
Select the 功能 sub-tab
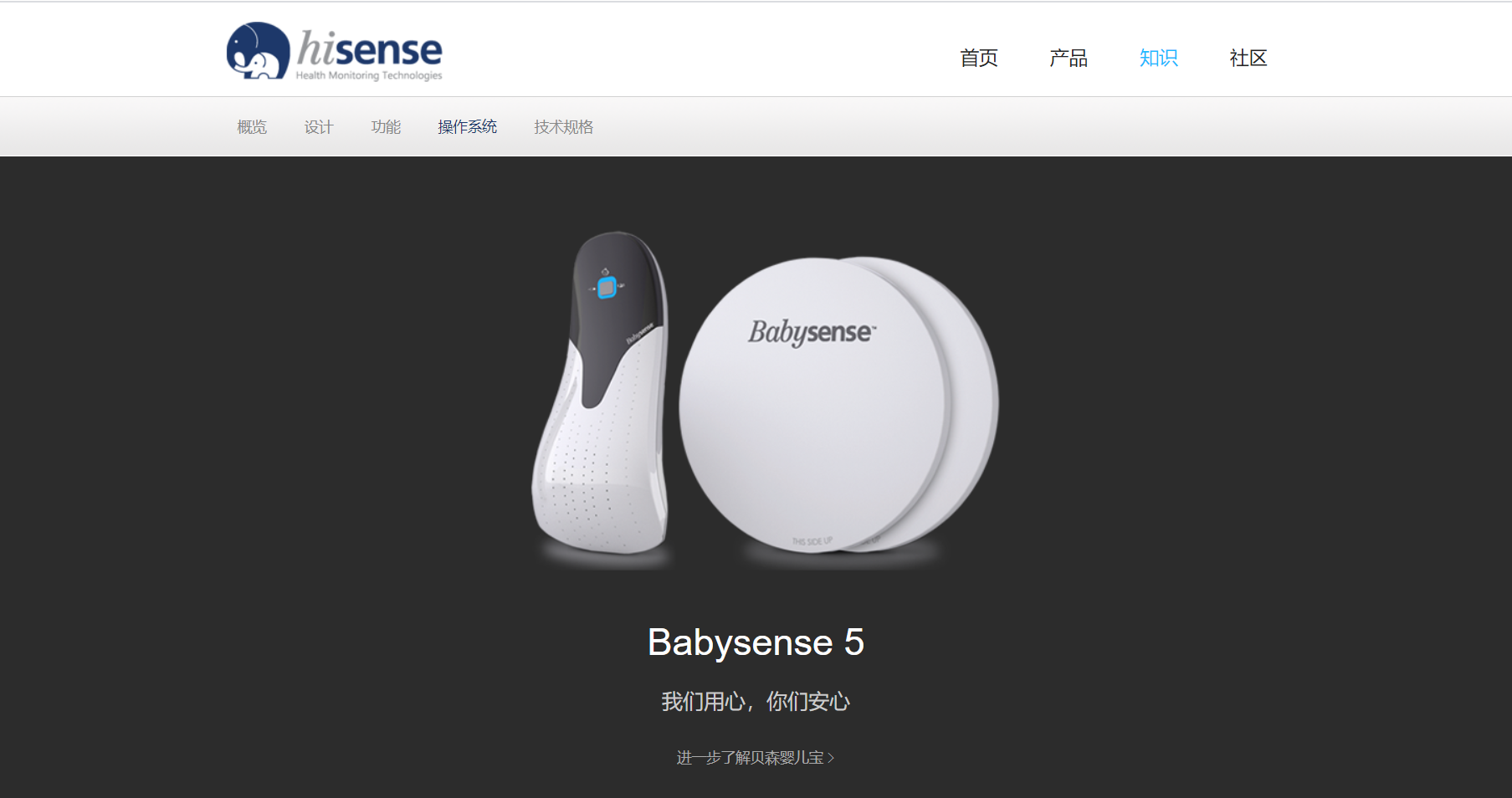click(x=386, y=127)
